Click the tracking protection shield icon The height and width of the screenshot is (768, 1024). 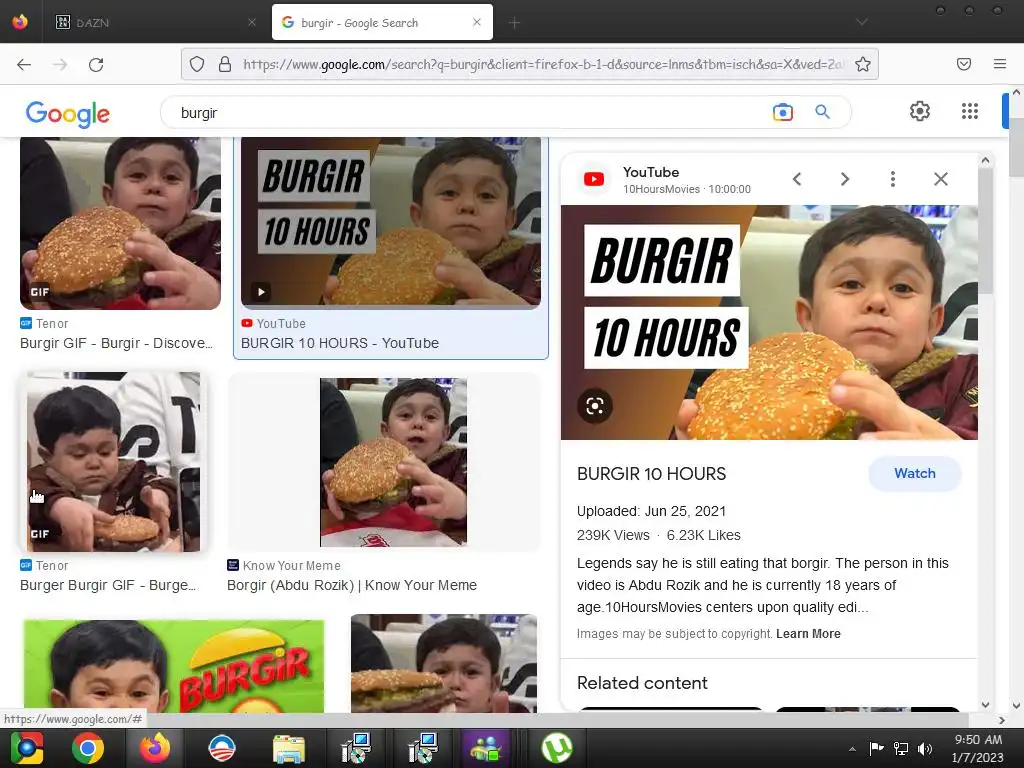point(197,64)
